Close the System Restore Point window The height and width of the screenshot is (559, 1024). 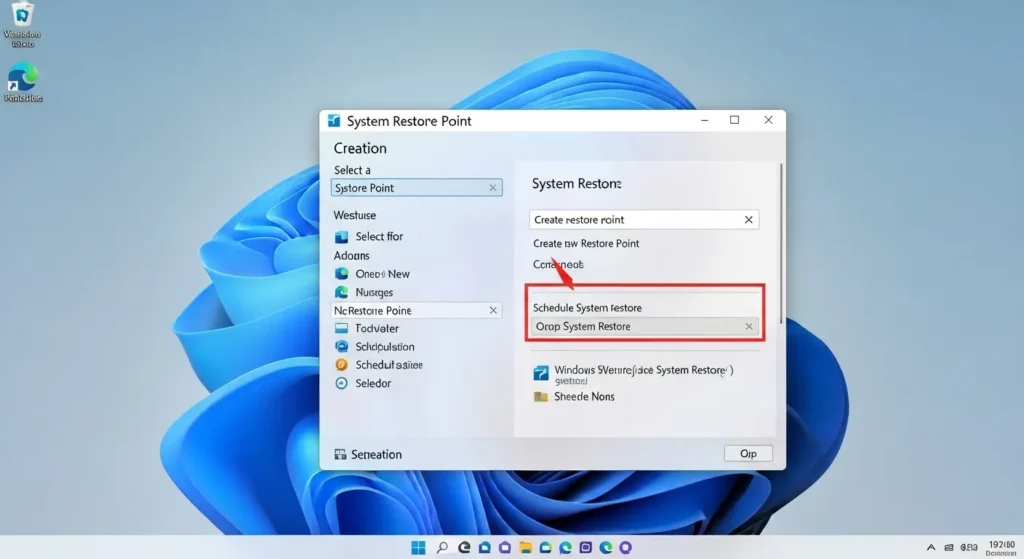click(x=769, y=120)
